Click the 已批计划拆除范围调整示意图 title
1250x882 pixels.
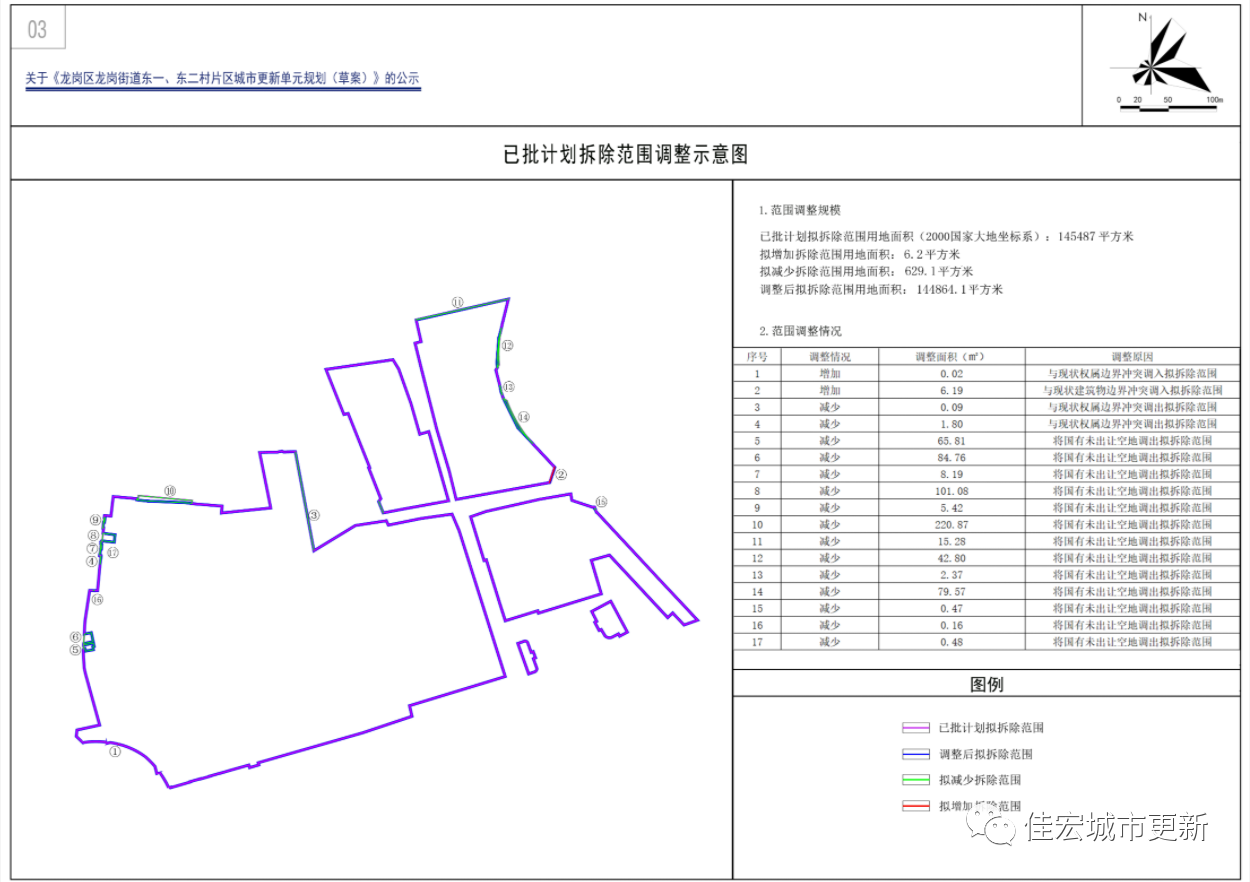[624, 154]
